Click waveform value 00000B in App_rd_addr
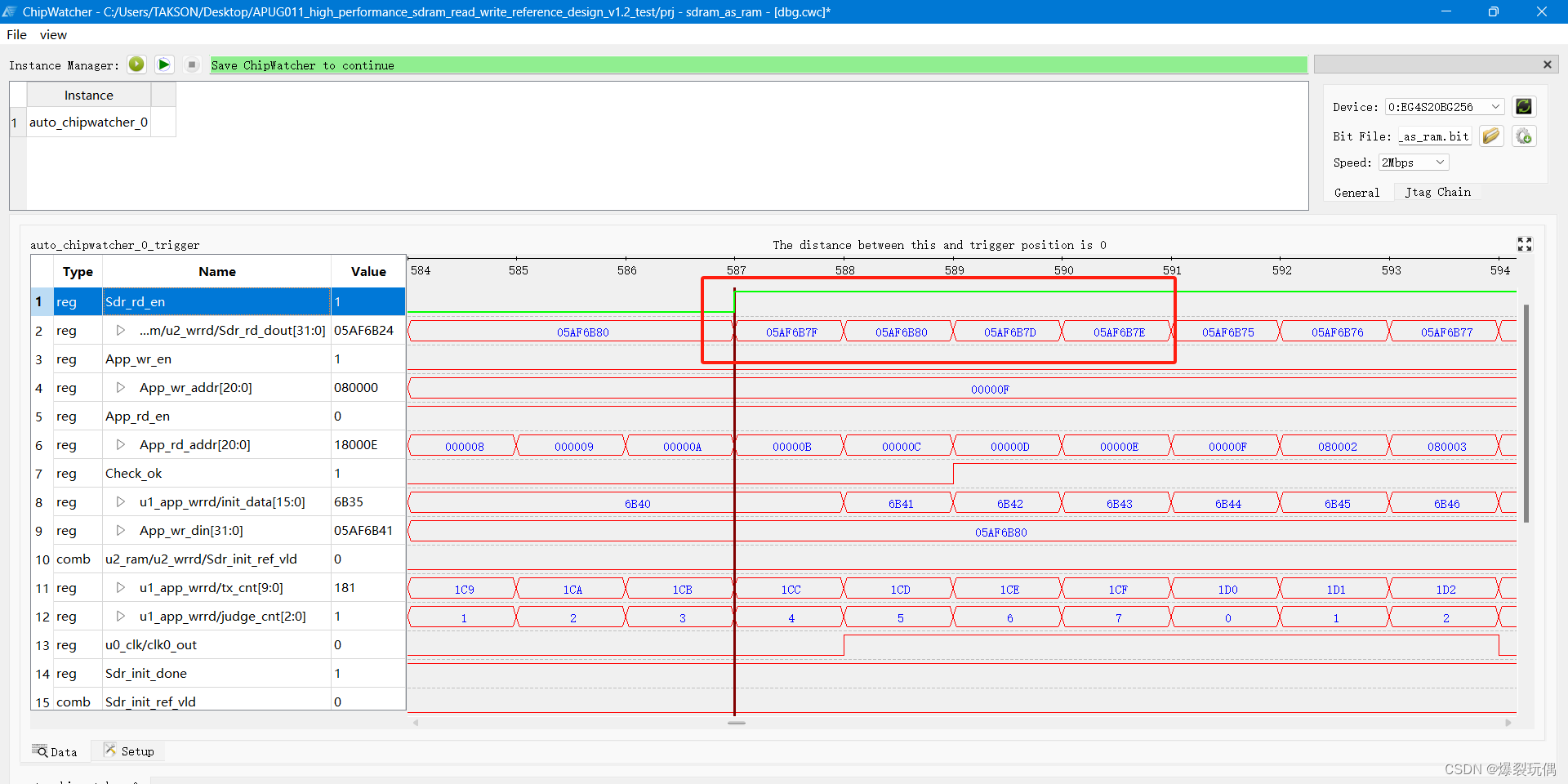This screenshot has width=1568, height=784. point(791,447)
